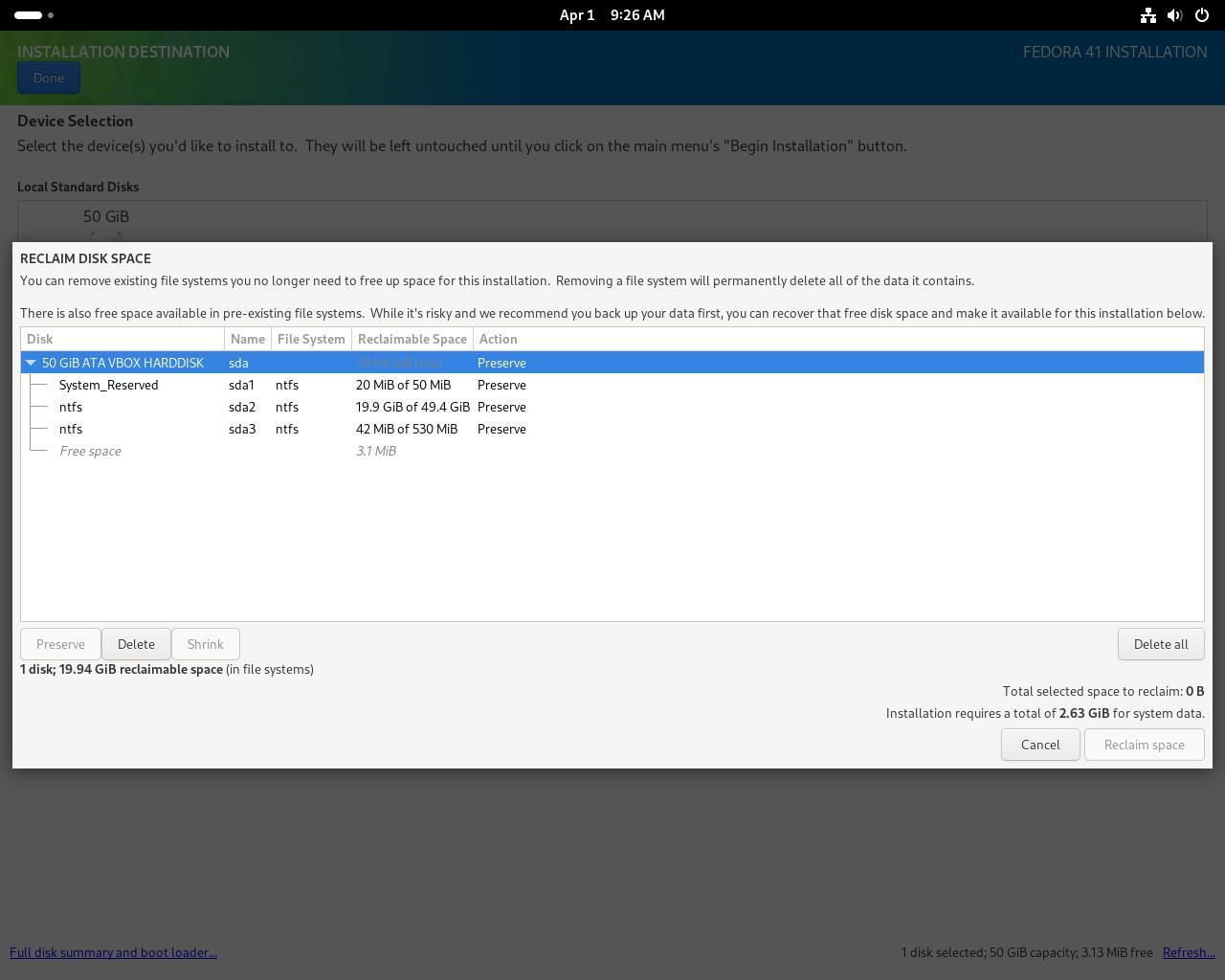Collapse the 50 GiB ATA VBOX HARDDISK row
Viewport: 1225px width, 980px height.
31,363
